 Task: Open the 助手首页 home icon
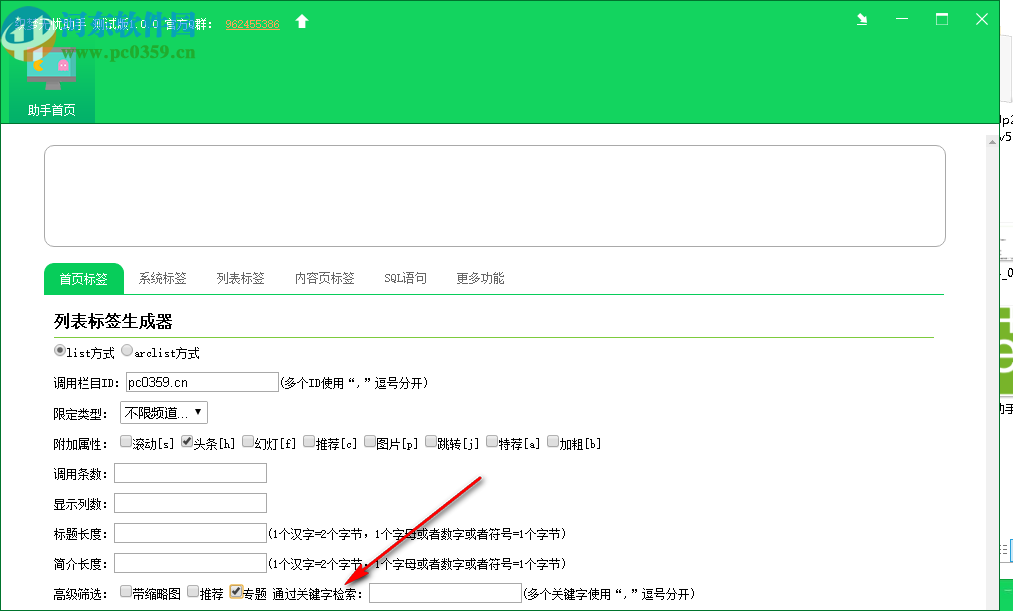(x=52, y=83)
